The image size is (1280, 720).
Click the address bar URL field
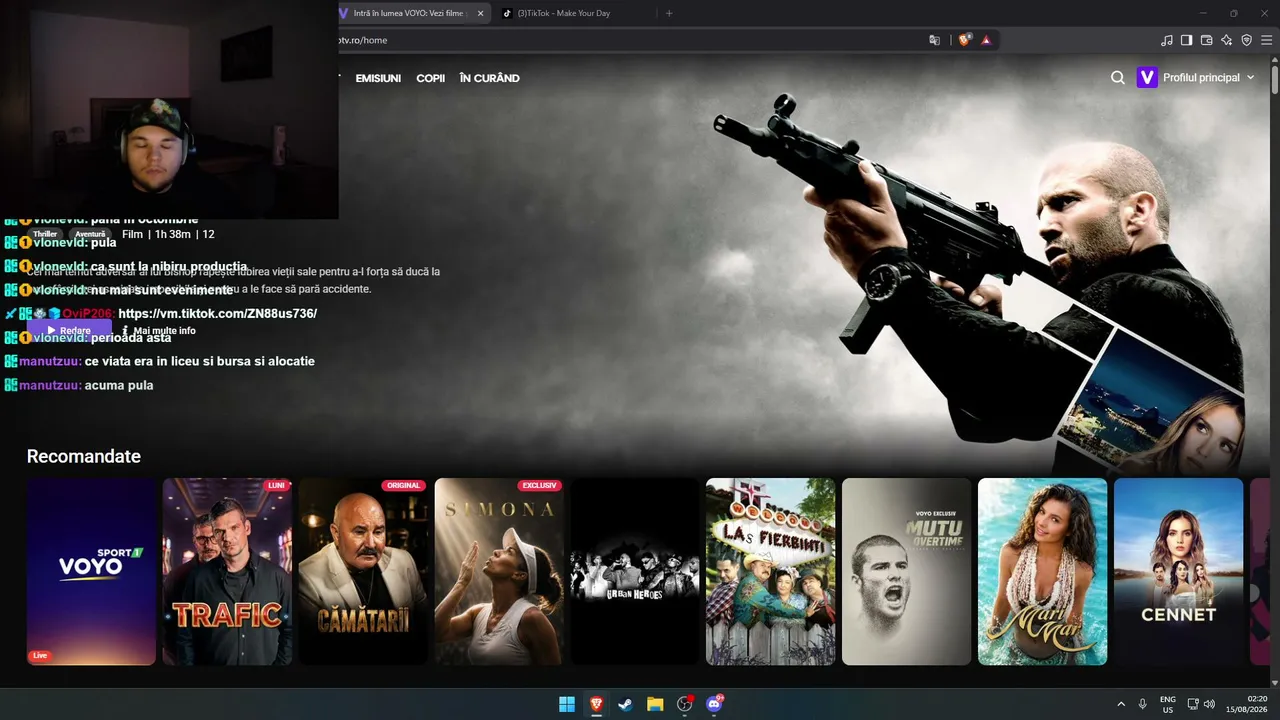pyautogui.click(x=630, y=40)
